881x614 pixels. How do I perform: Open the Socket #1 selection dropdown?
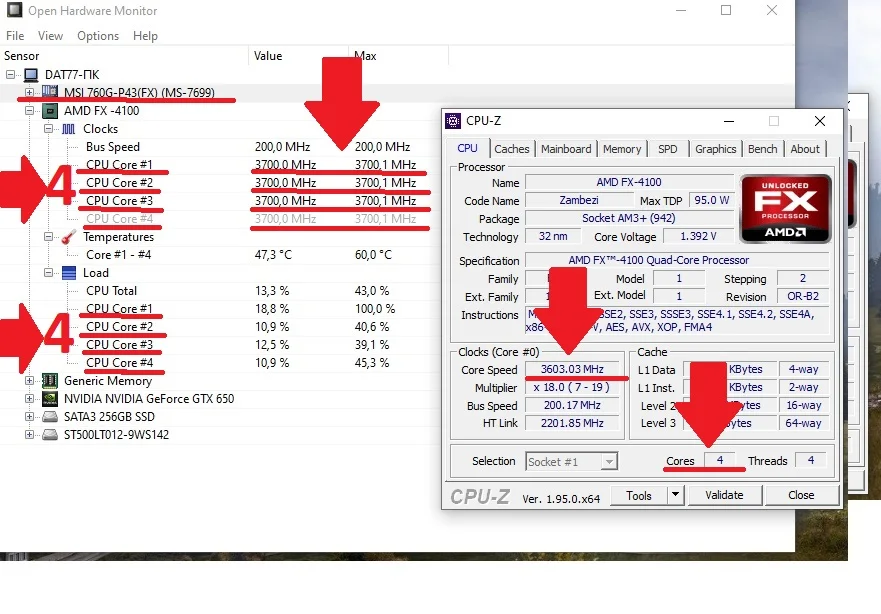coord(608,462)
